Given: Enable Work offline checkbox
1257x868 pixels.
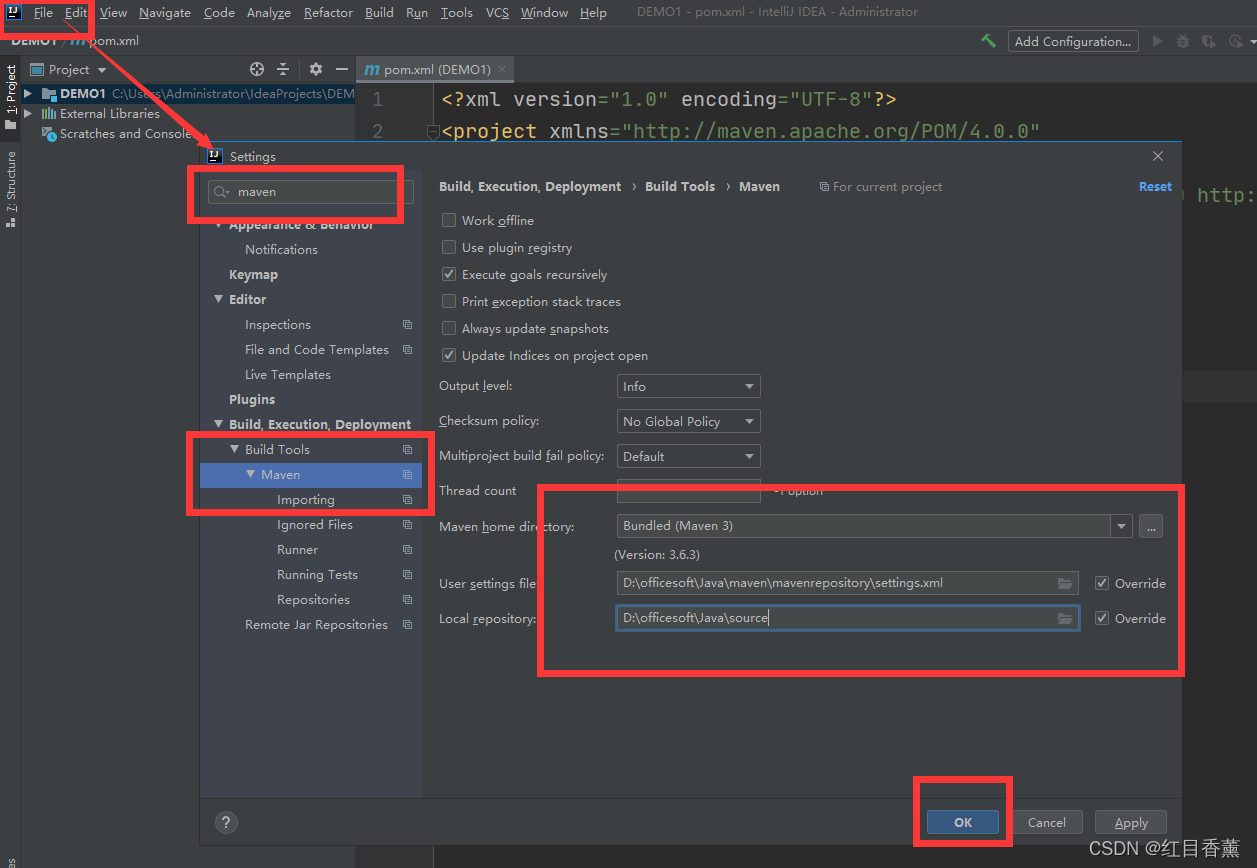Looking at the screenshot, I should point(449,220).
